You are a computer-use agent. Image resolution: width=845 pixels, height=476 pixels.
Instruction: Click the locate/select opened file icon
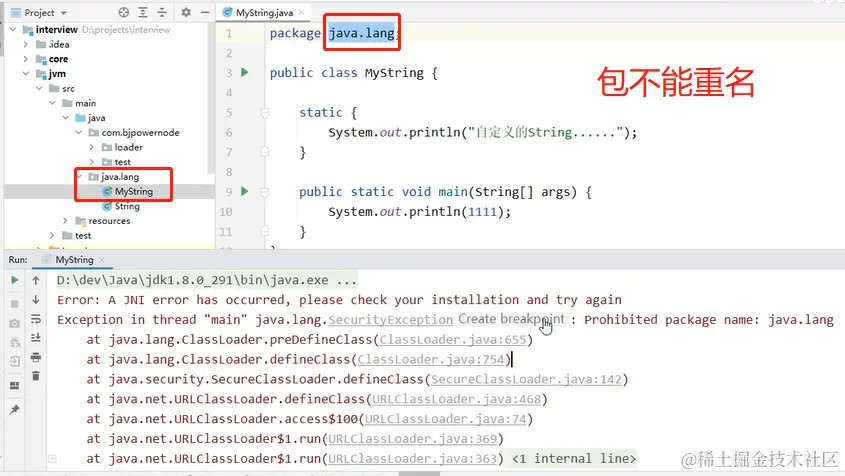[x=123, y=12]
